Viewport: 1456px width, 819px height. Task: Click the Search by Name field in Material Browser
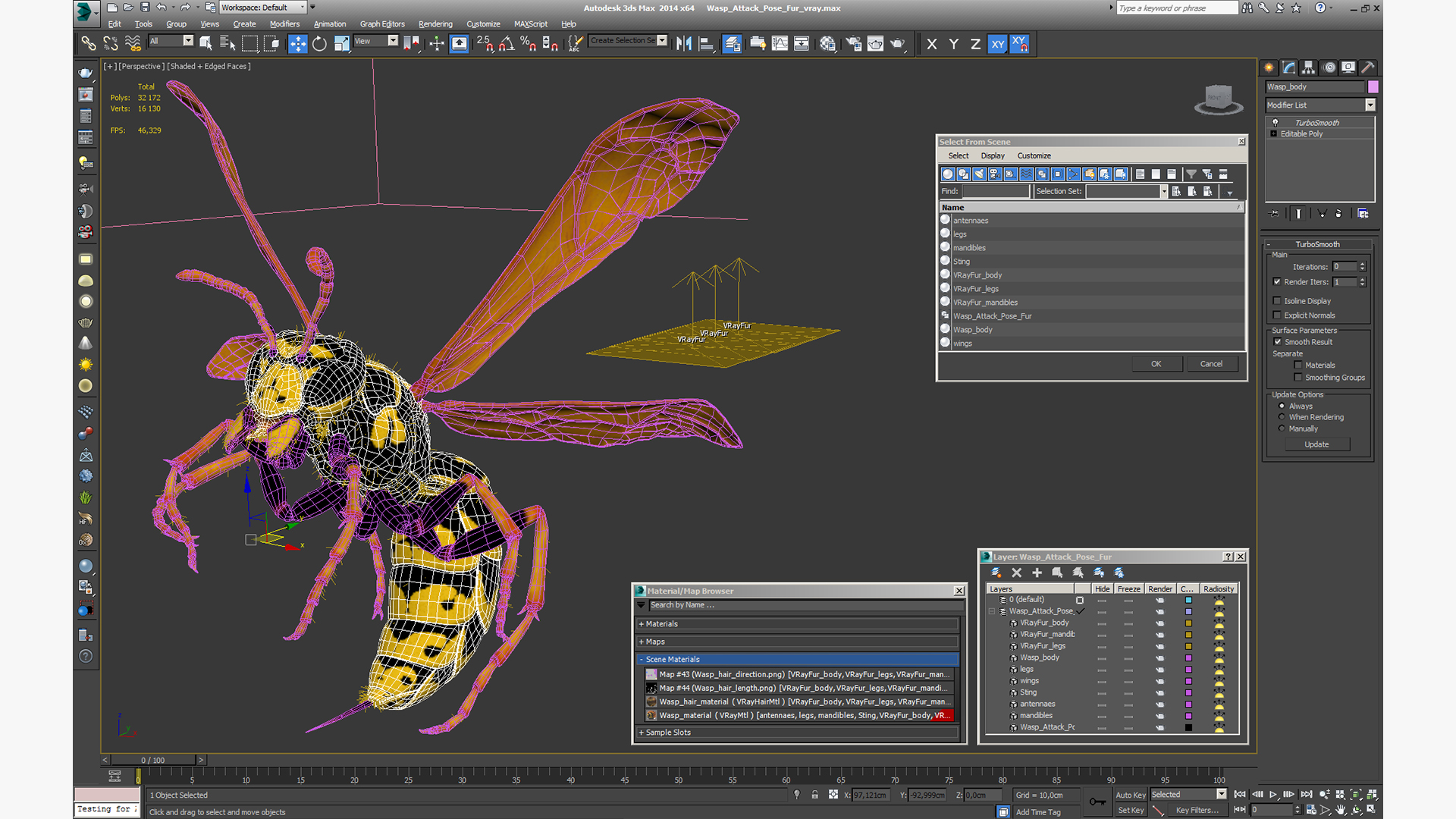tap(805, 605)
